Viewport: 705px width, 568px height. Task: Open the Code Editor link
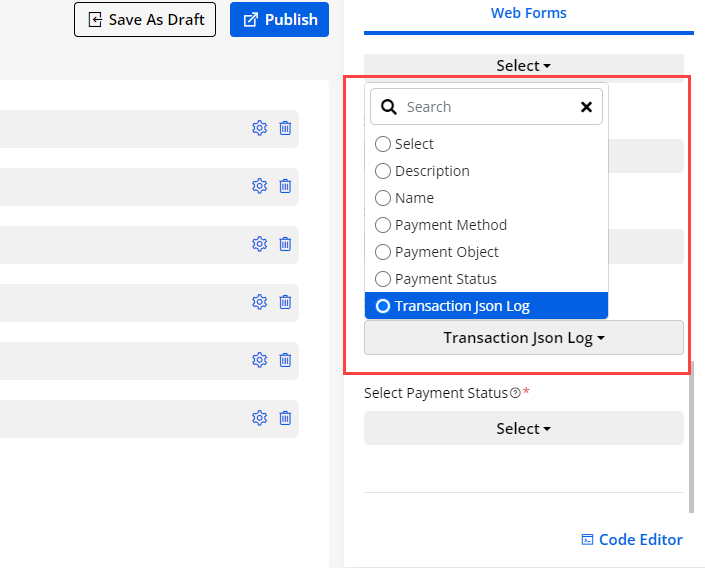pos(632,540)
